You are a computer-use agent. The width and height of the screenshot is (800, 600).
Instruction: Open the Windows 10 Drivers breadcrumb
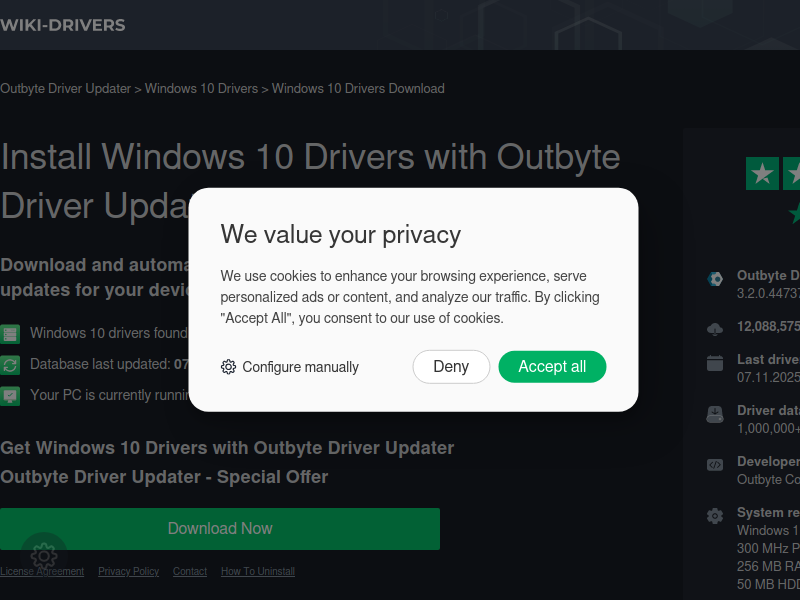click(x=202, y=89)
